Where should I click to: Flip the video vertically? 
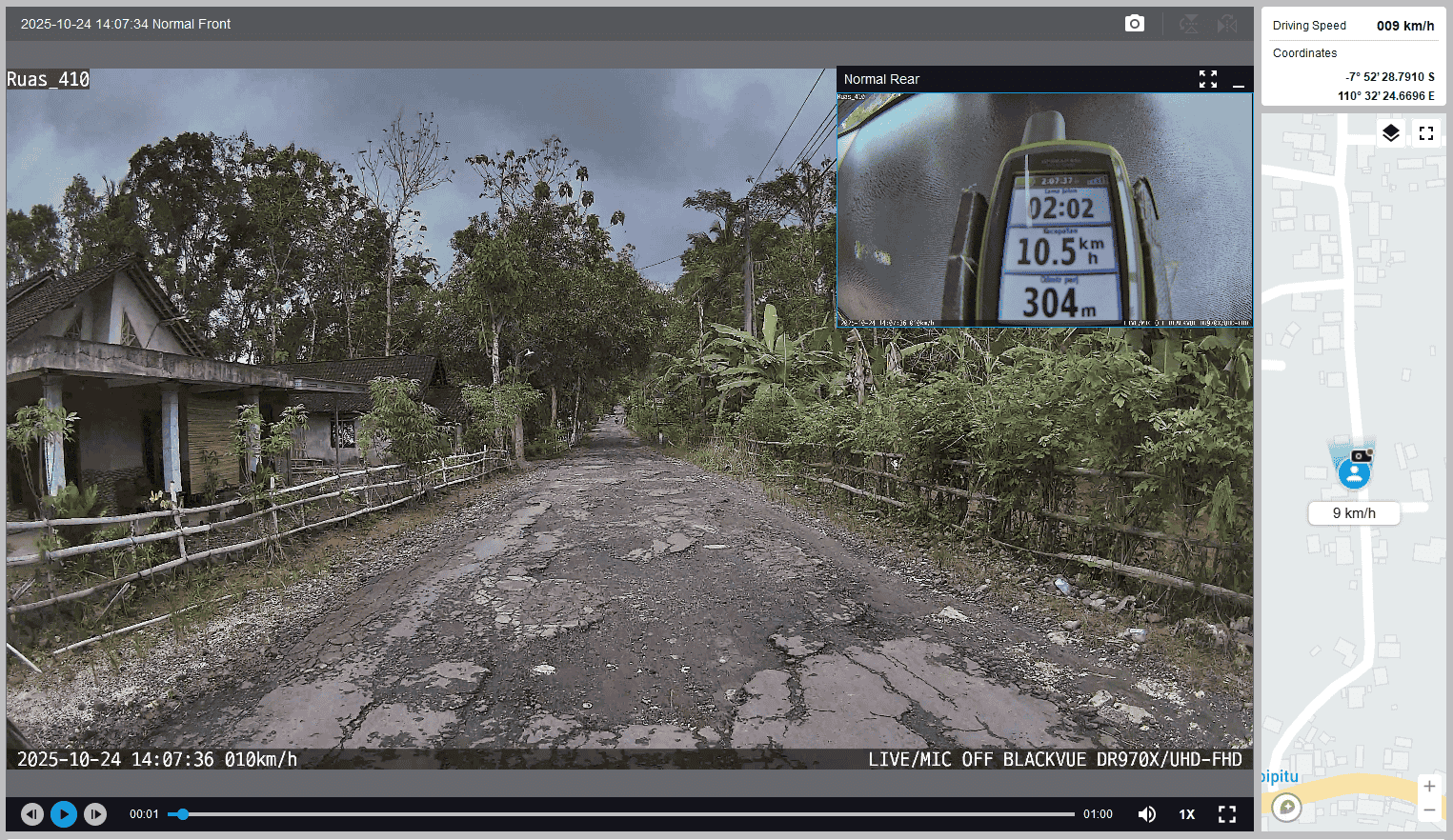point(1189,24)
